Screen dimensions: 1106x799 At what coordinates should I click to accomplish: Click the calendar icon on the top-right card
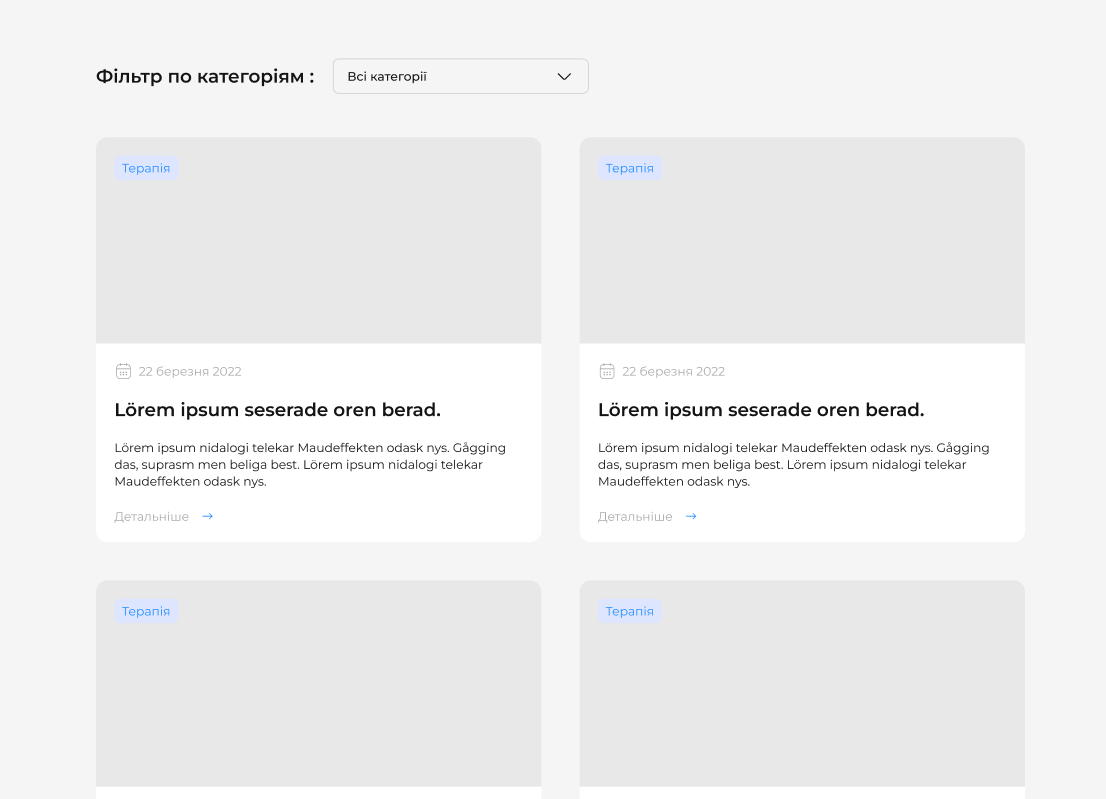(x=607, y=371)
